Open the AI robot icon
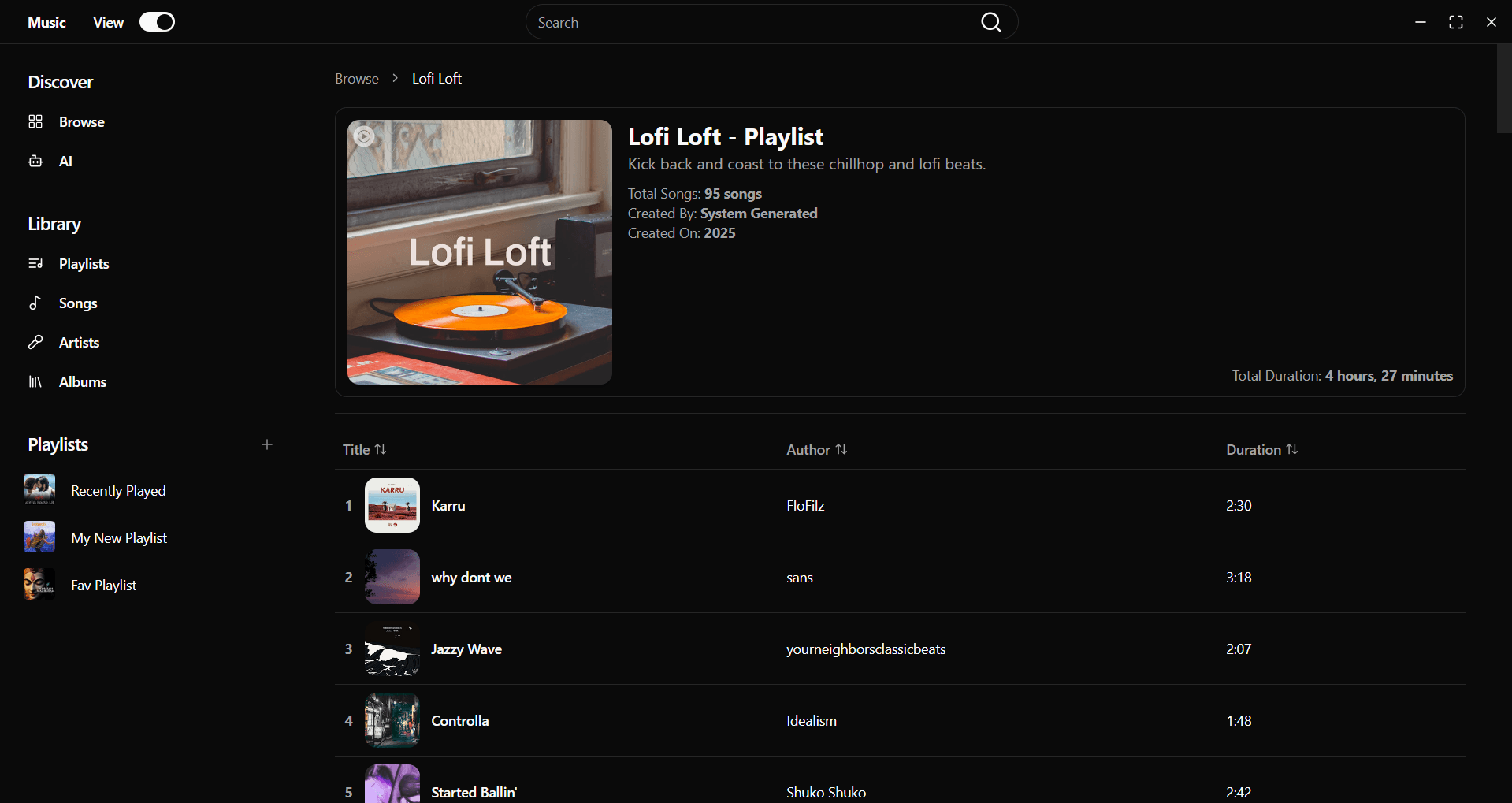This screenshot has height=803, width=1512. point(35,162)
